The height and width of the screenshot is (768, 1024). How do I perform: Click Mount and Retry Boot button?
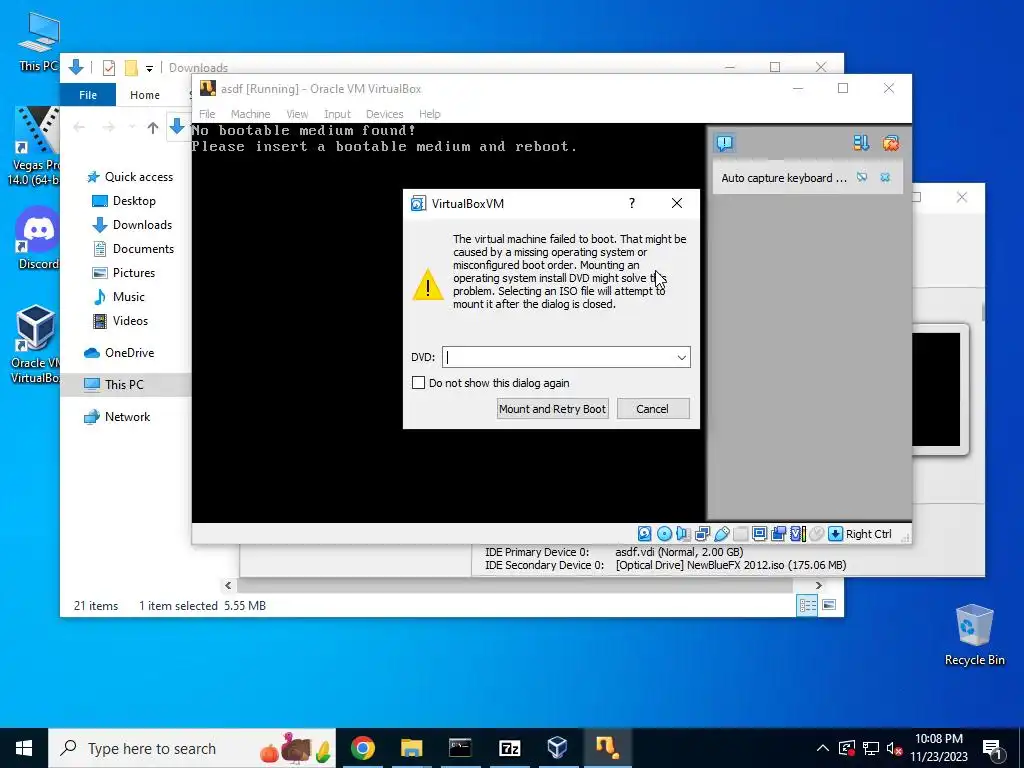[552, 409]
